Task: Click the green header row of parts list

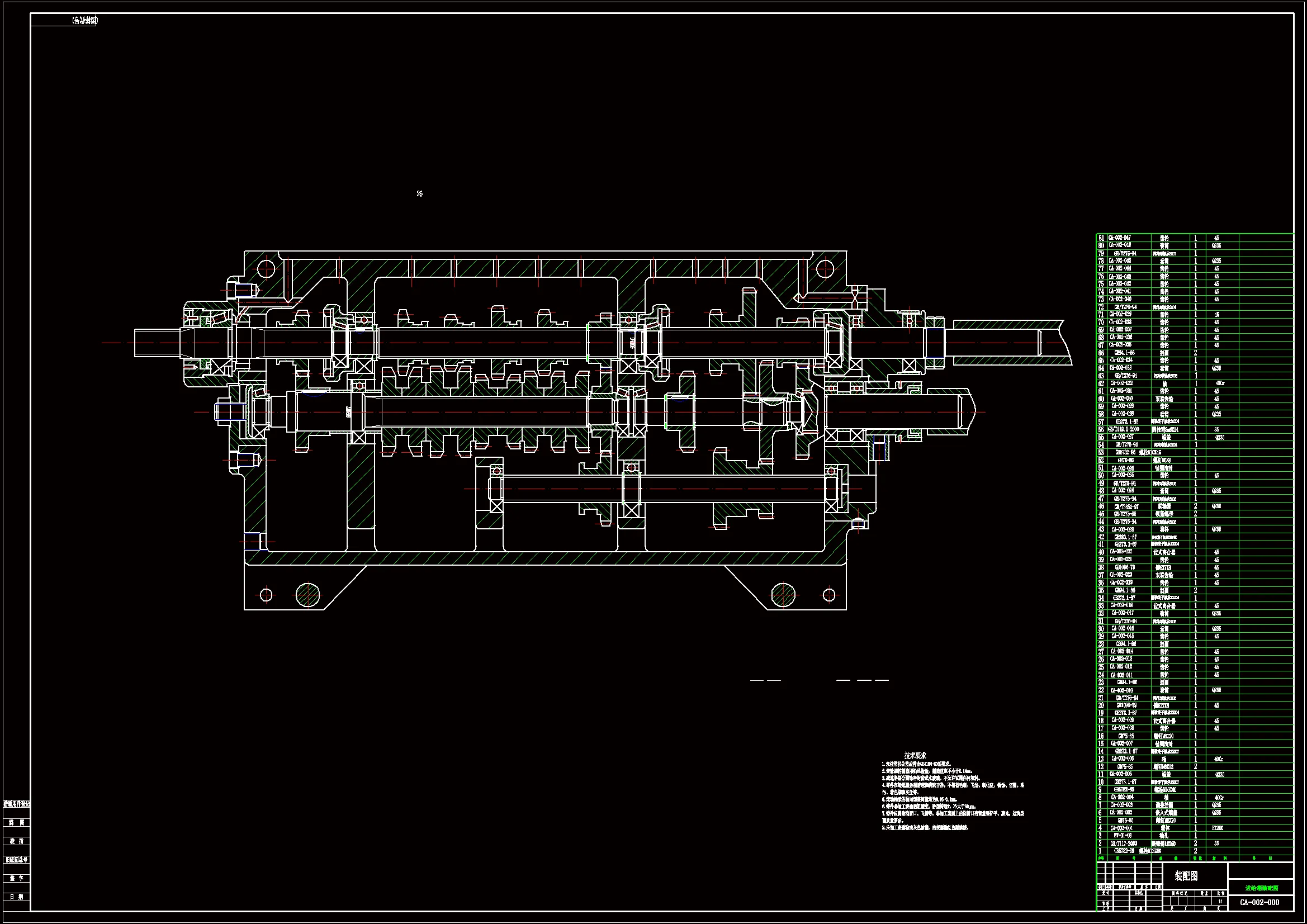Action: pyautogui.click(x=1194, y=859)
